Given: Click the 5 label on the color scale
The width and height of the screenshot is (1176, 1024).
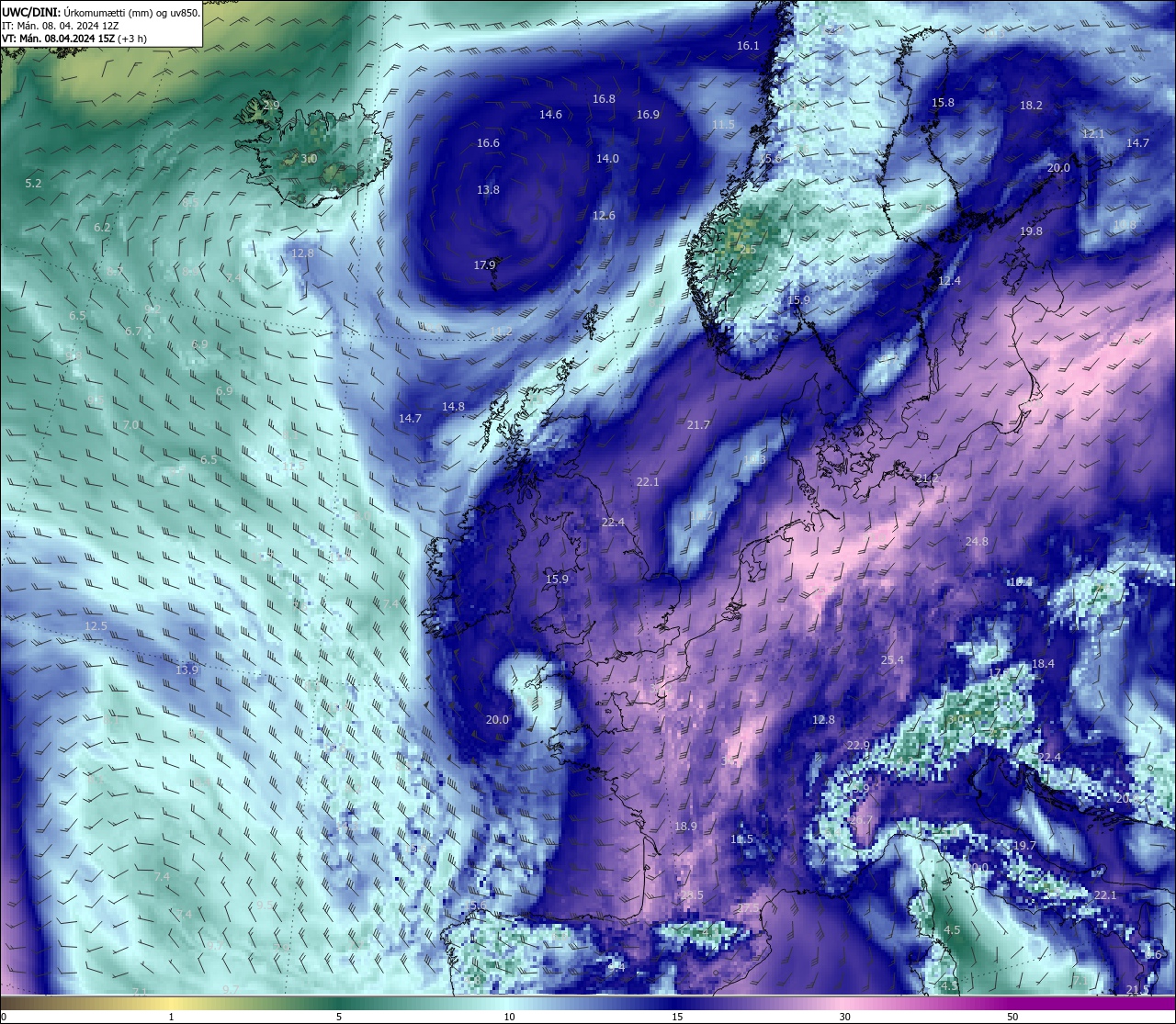Looking at the screenshot, I should click(x=339, y=1017).
